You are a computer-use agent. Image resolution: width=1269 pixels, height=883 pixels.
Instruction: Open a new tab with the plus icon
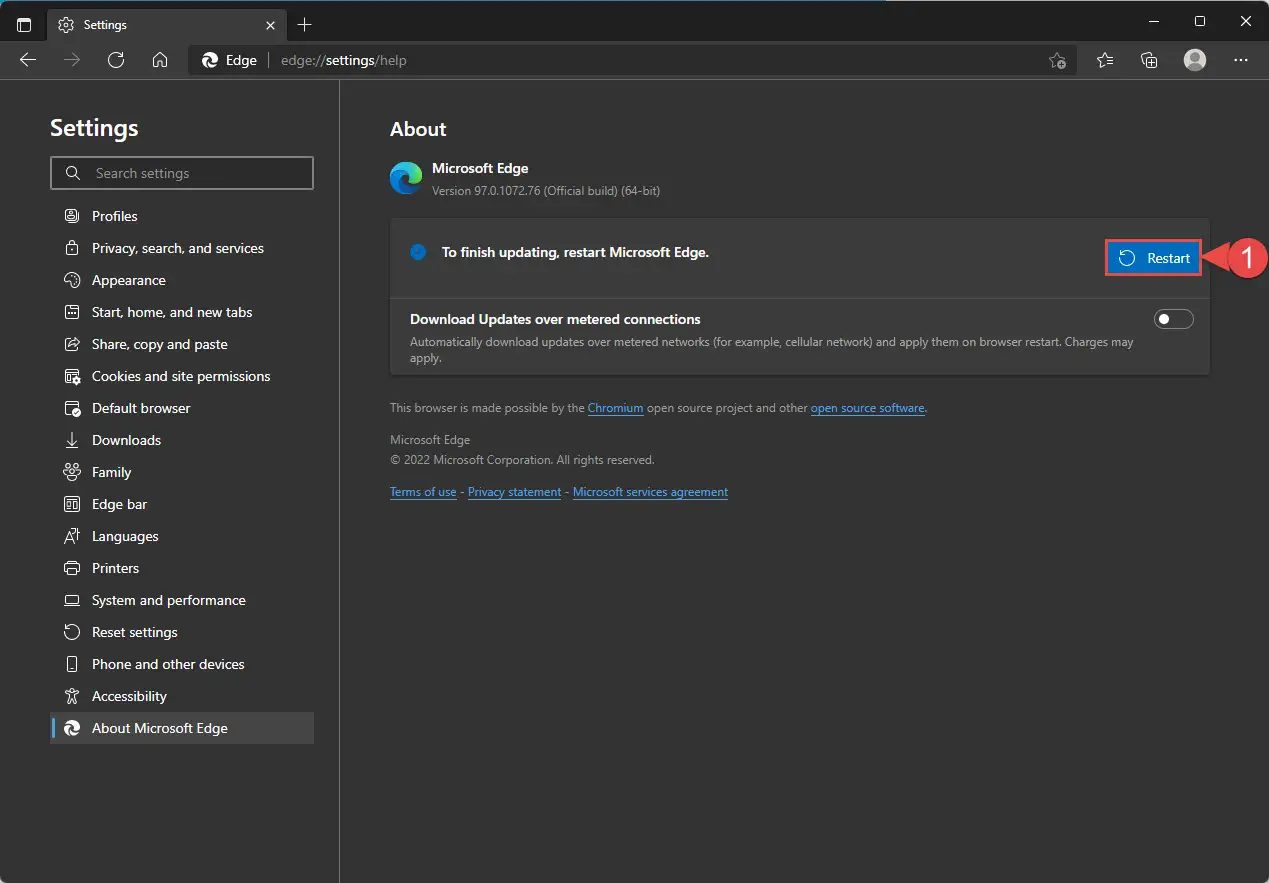click(305, 24)
